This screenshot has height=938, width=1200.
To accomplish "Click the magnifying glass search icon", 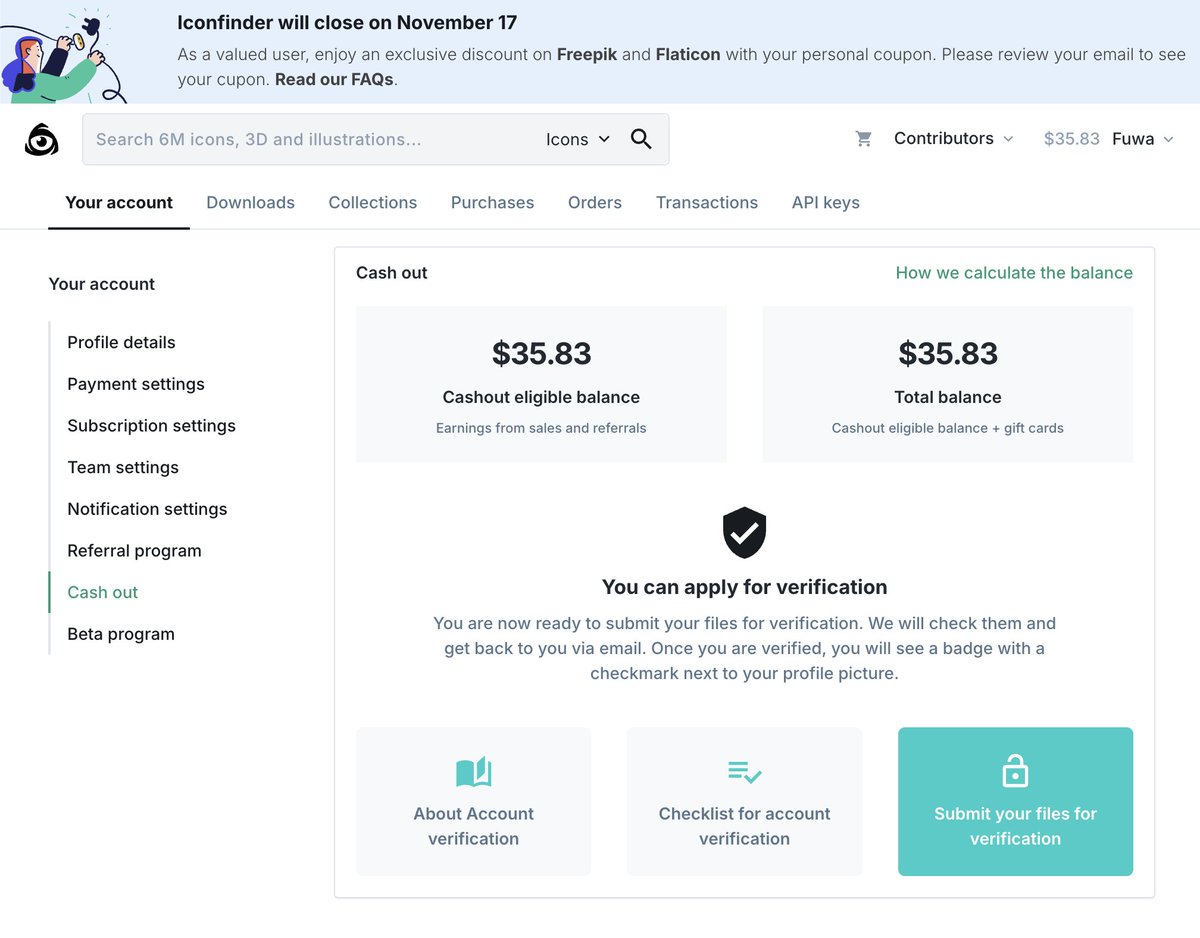I will coord(641,139).
